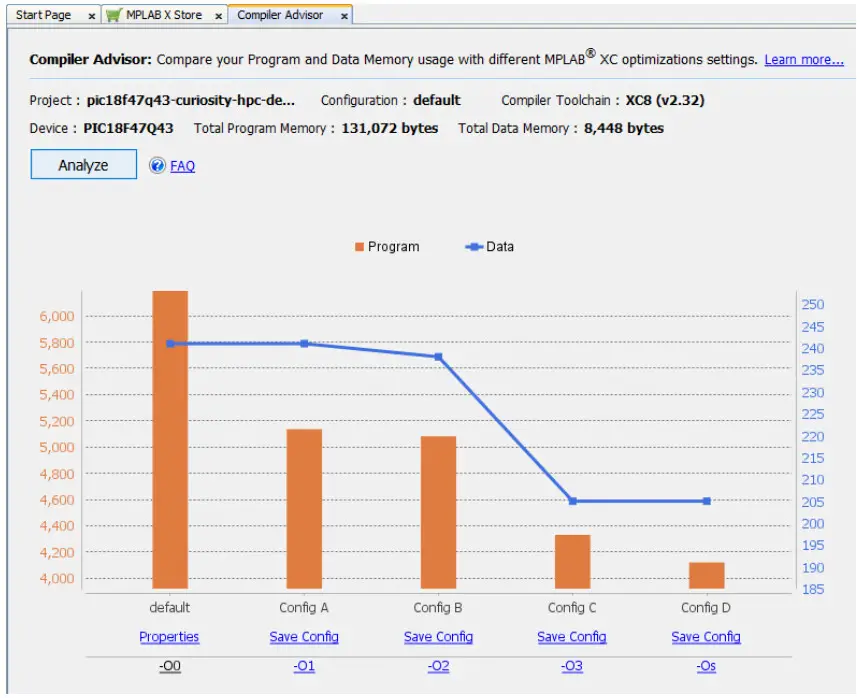Click the Config D data point marker
Viewport: 863px width, 698px height.
pyautogui.click(x=707, y=501)
